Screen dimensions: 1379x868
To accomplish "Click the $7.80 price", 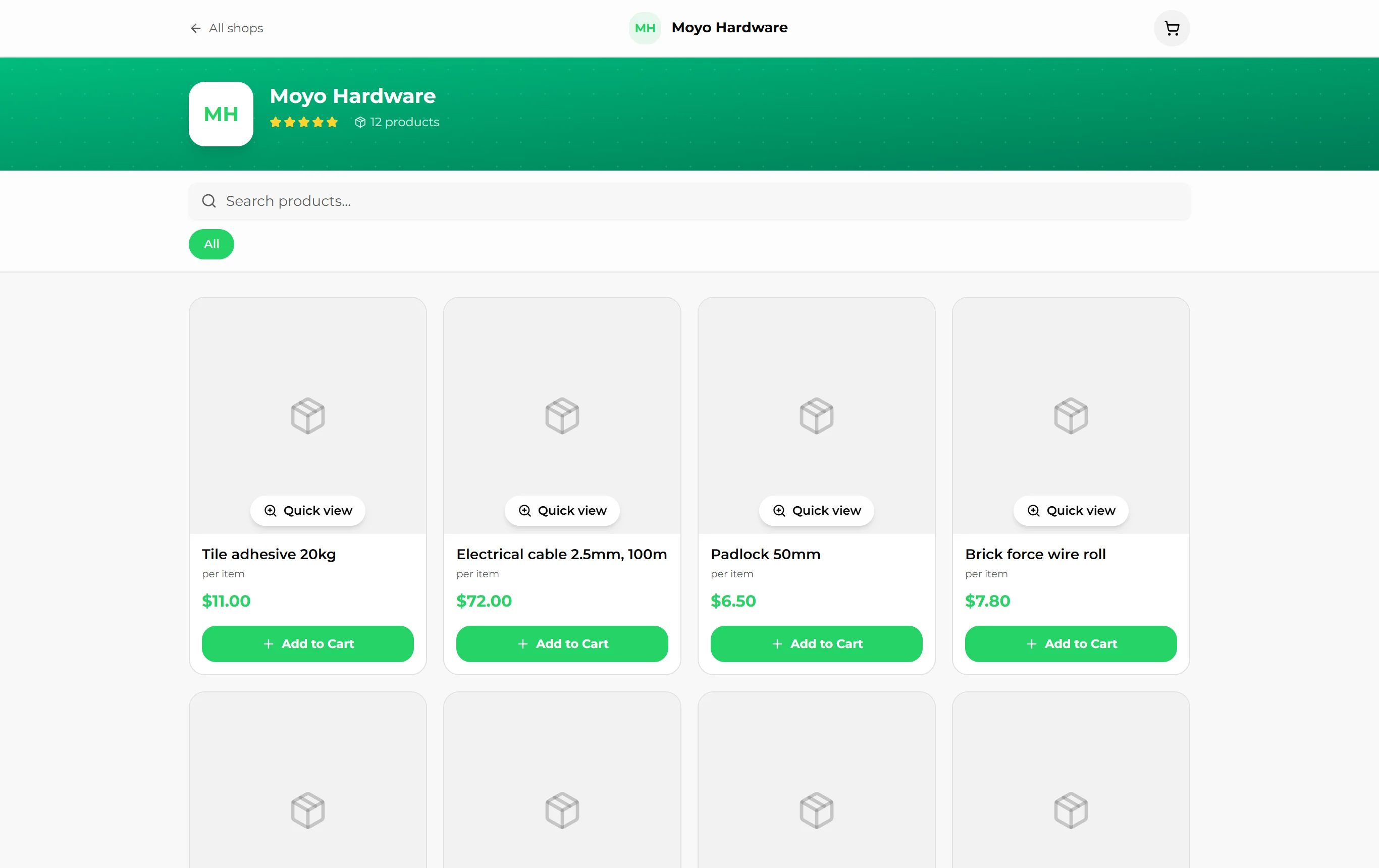I will pos(987,601).
